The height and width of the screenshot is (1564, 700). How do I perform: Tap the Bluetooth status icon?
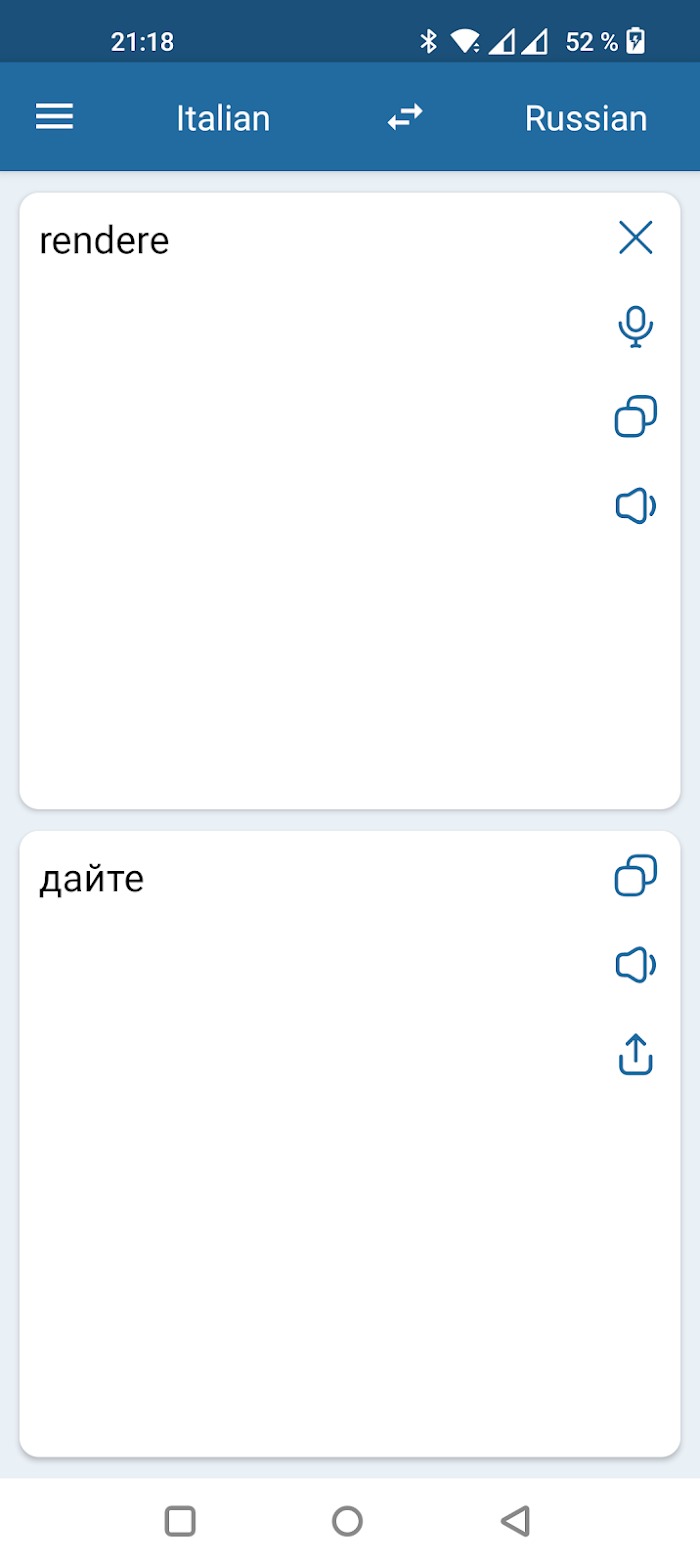[429, 41]
